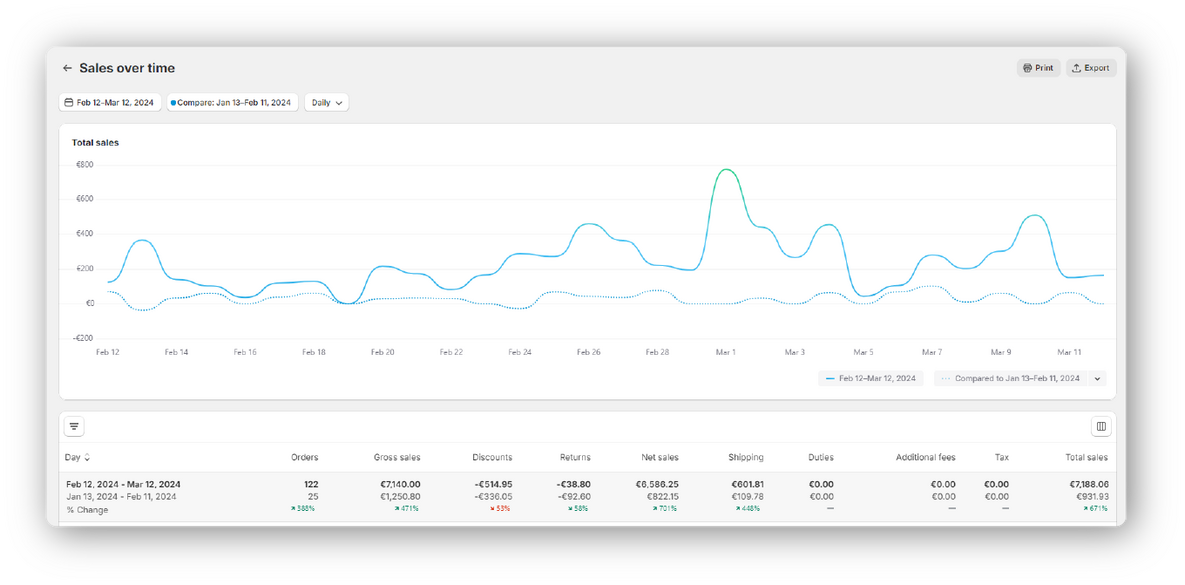
Task: Open the column customization icon on the table
Action: tap(1101, 425)
